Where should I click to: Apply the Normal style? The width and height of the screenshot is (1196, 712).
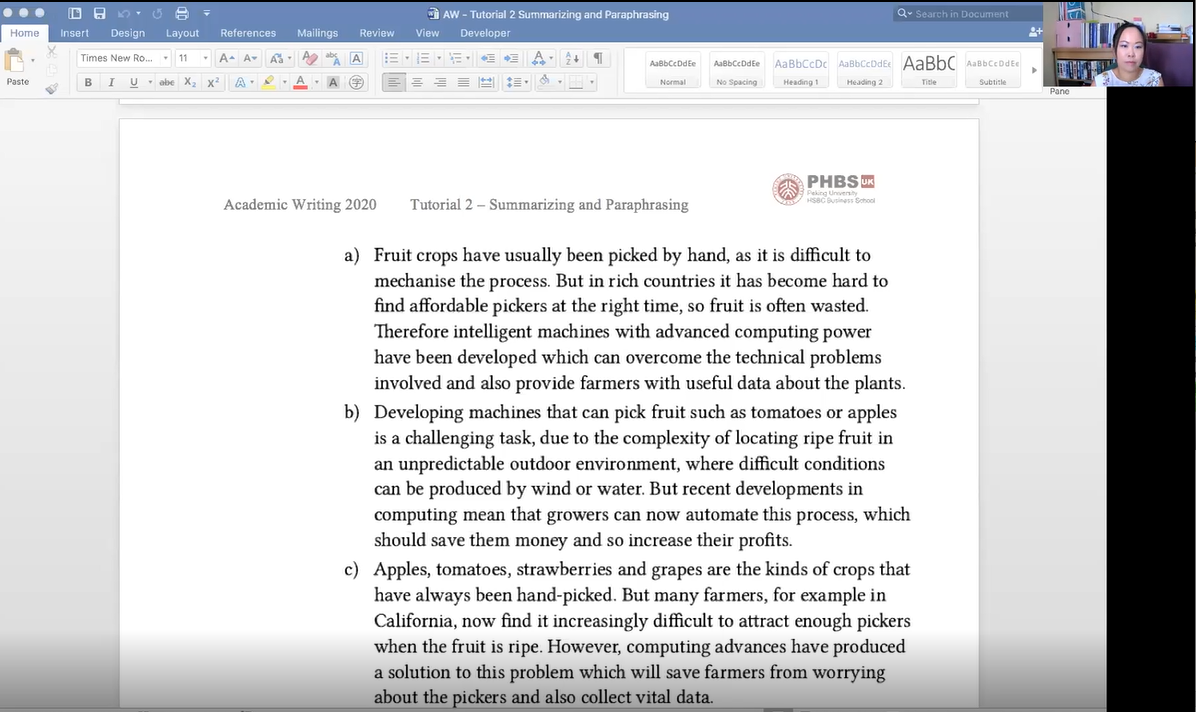click(673, 70)
